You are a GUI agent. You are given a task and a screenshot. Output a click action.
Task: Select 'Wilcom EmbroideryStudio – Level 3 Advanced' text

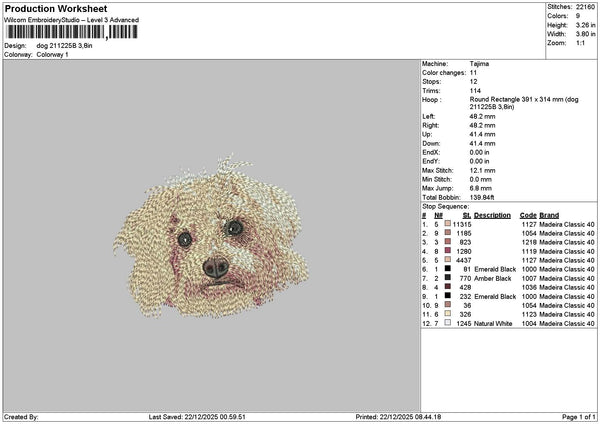pyautogui.click(x=72, y=20)
